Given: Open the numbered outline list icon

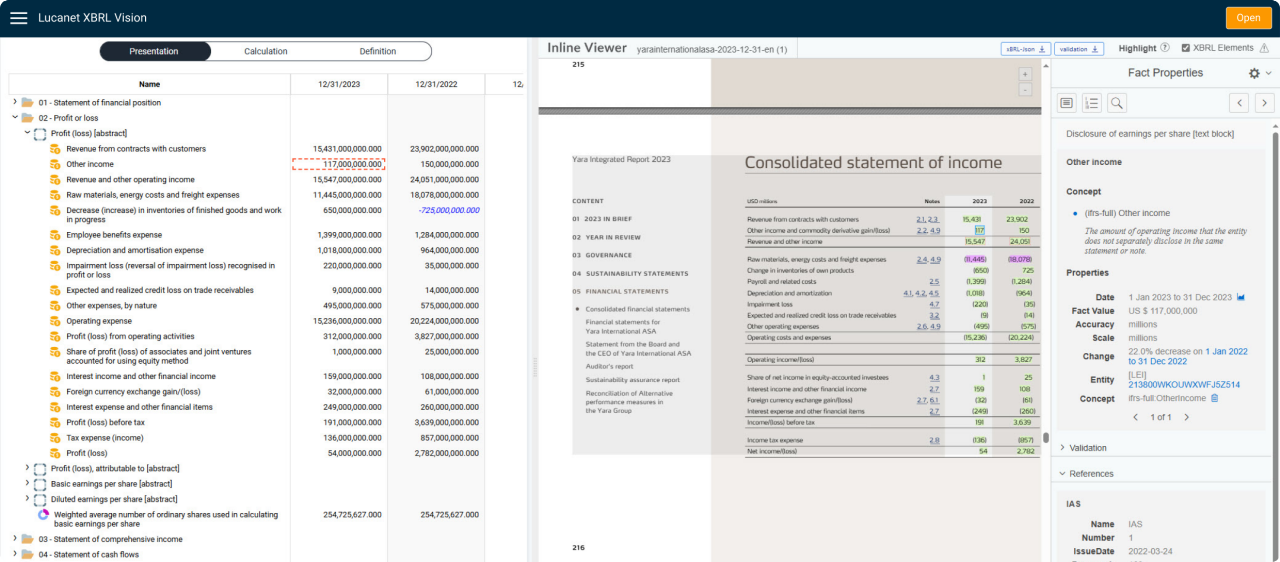Looking at the screenshot, I should tap(1092, 103).
